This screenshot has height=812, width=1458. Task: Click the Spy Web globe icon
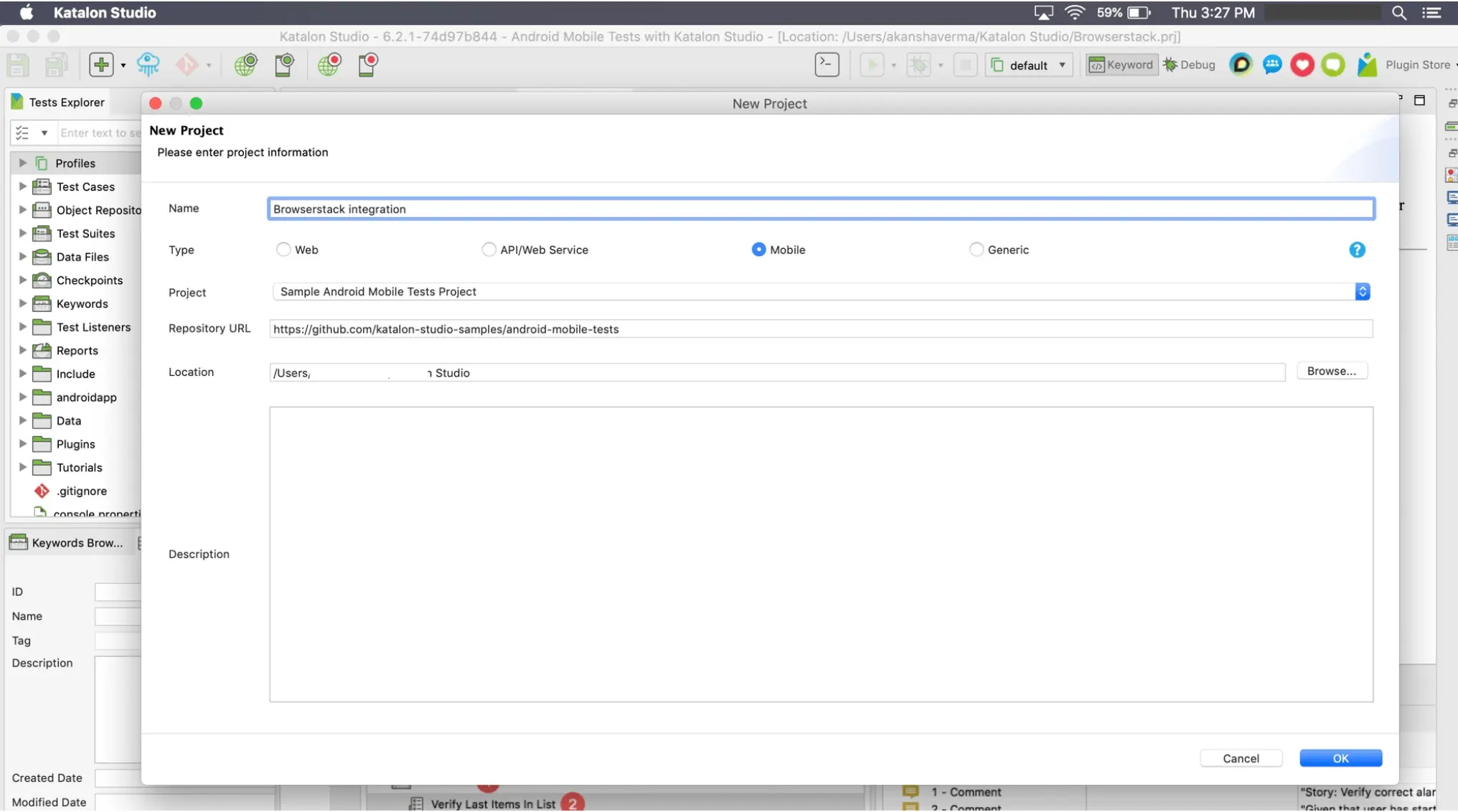coord(245,65)
